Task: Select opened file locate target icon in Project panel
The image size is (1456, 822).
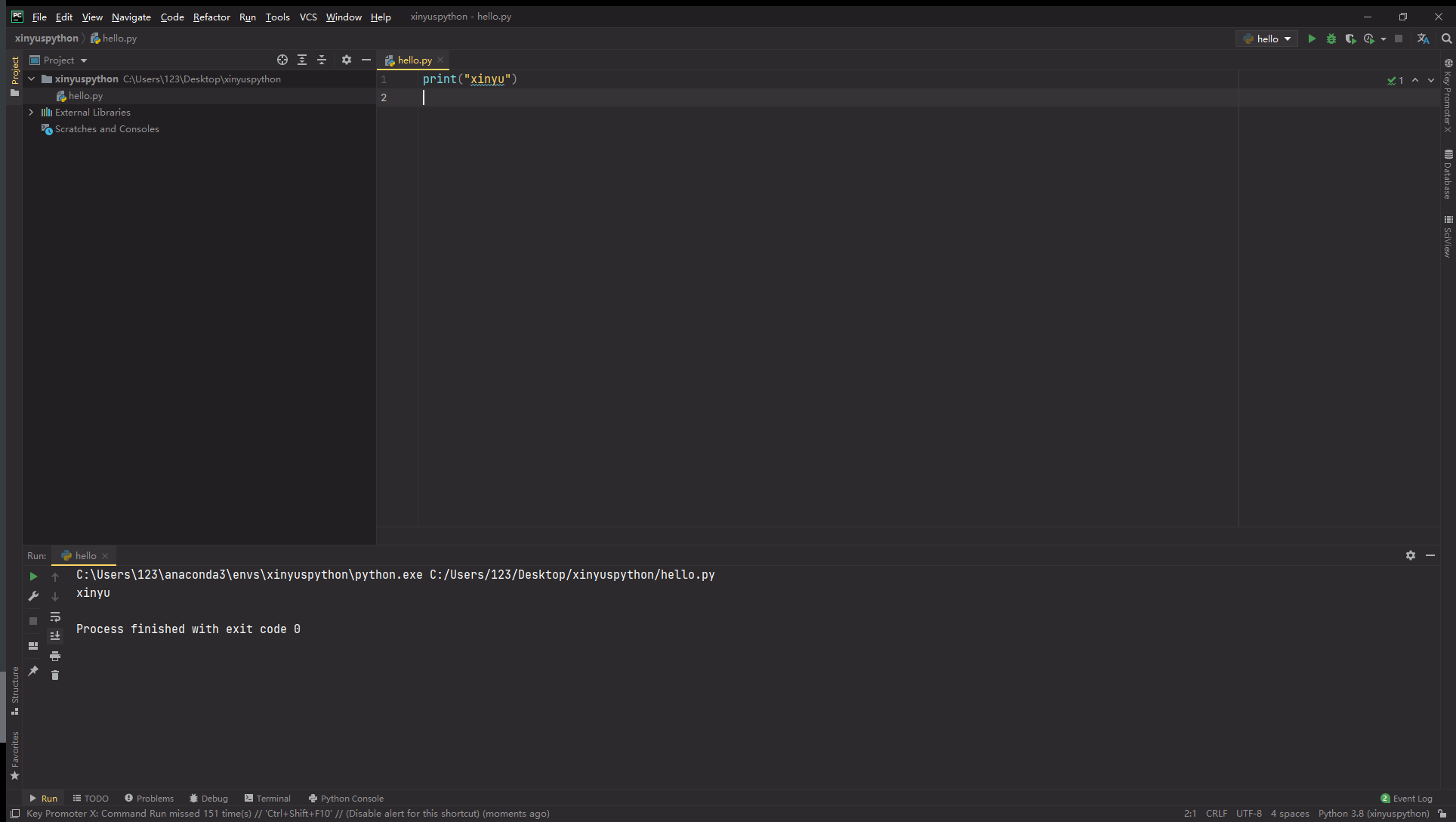Action: (x=282, y=60)
